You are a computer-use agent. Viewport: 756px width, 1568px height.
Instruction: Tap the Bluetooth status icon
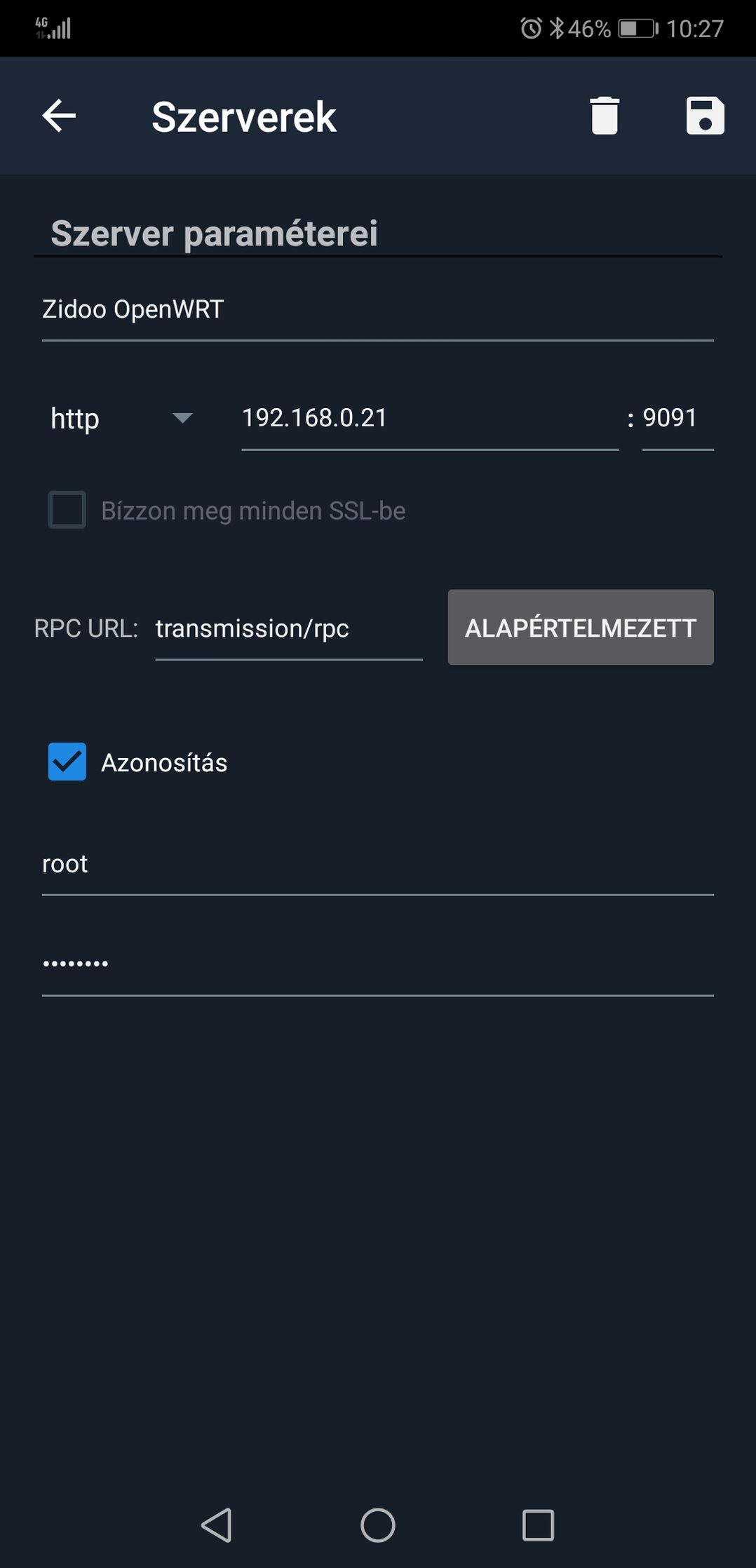click(x=557, y=29)
